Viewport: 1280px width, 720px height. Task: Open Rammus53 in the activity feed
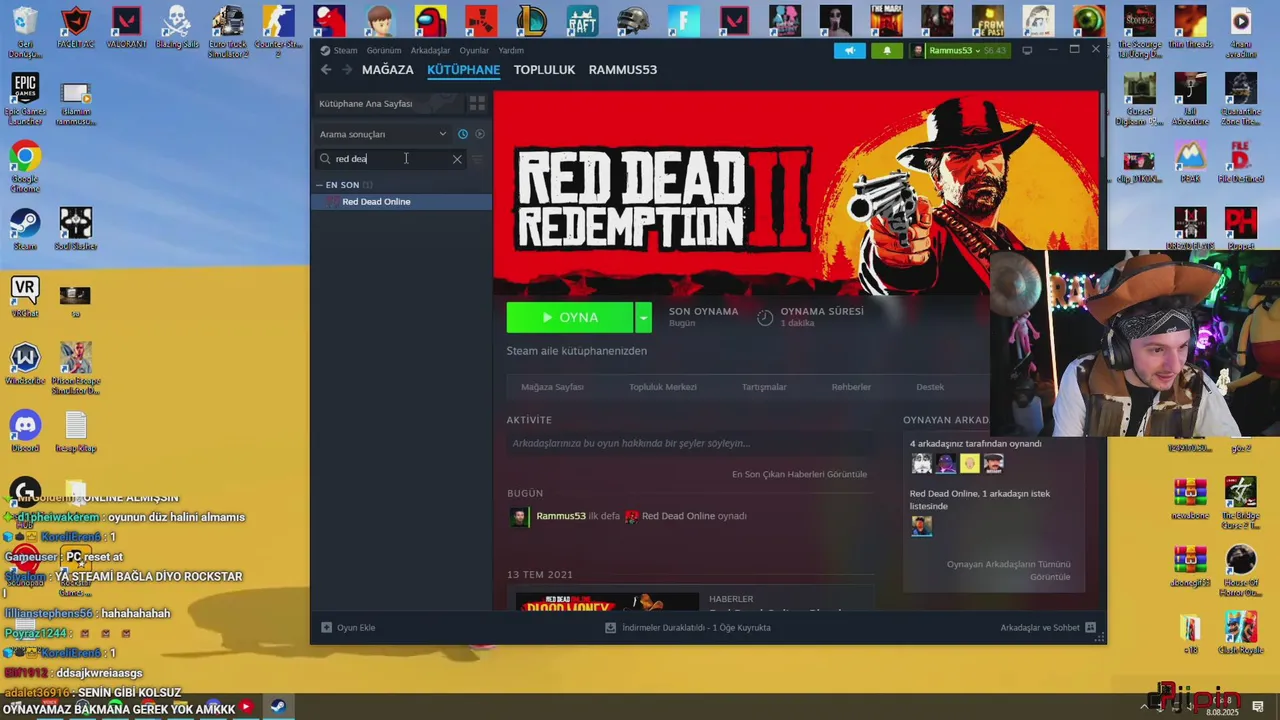tap(560, 516)
